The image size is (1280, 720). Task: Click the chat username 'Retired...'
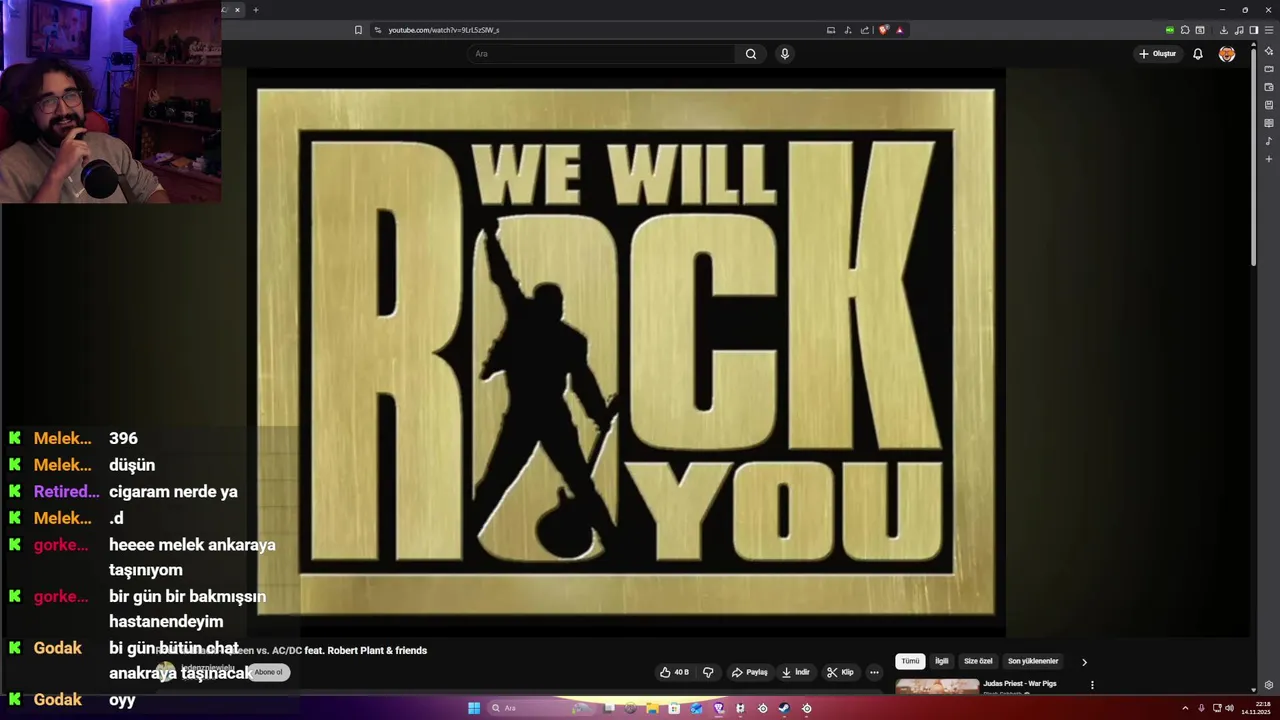tap(66, 492)
